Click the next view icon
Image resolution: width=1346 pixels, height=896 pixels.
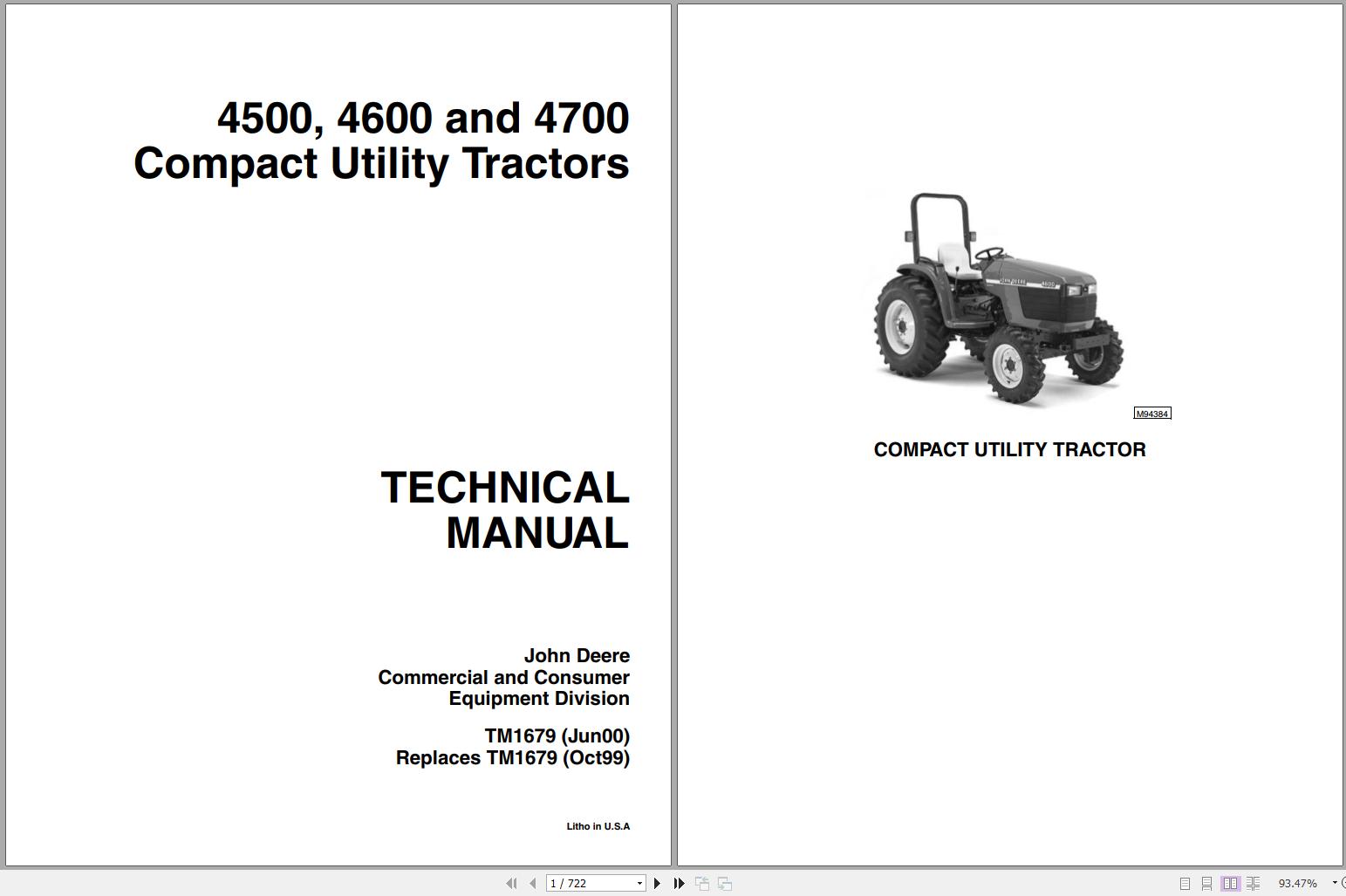(x=725, y=884)
